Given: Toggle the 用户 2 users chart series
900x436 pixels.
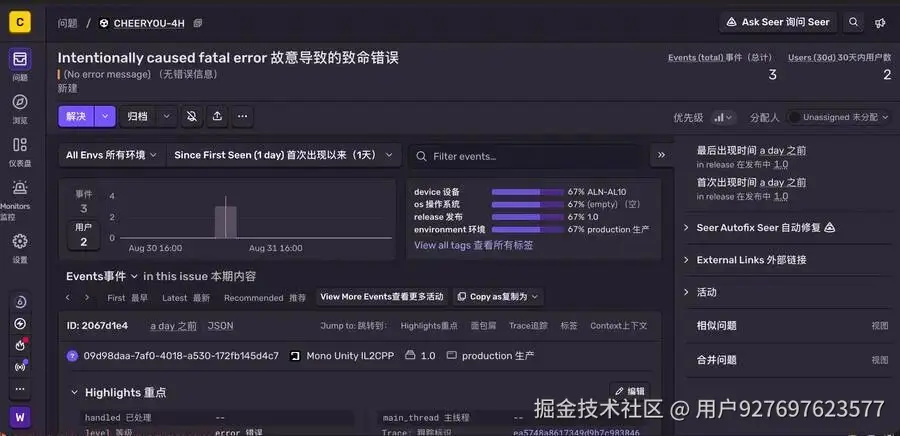Looking at the screenshot, I should coord(84,235).
